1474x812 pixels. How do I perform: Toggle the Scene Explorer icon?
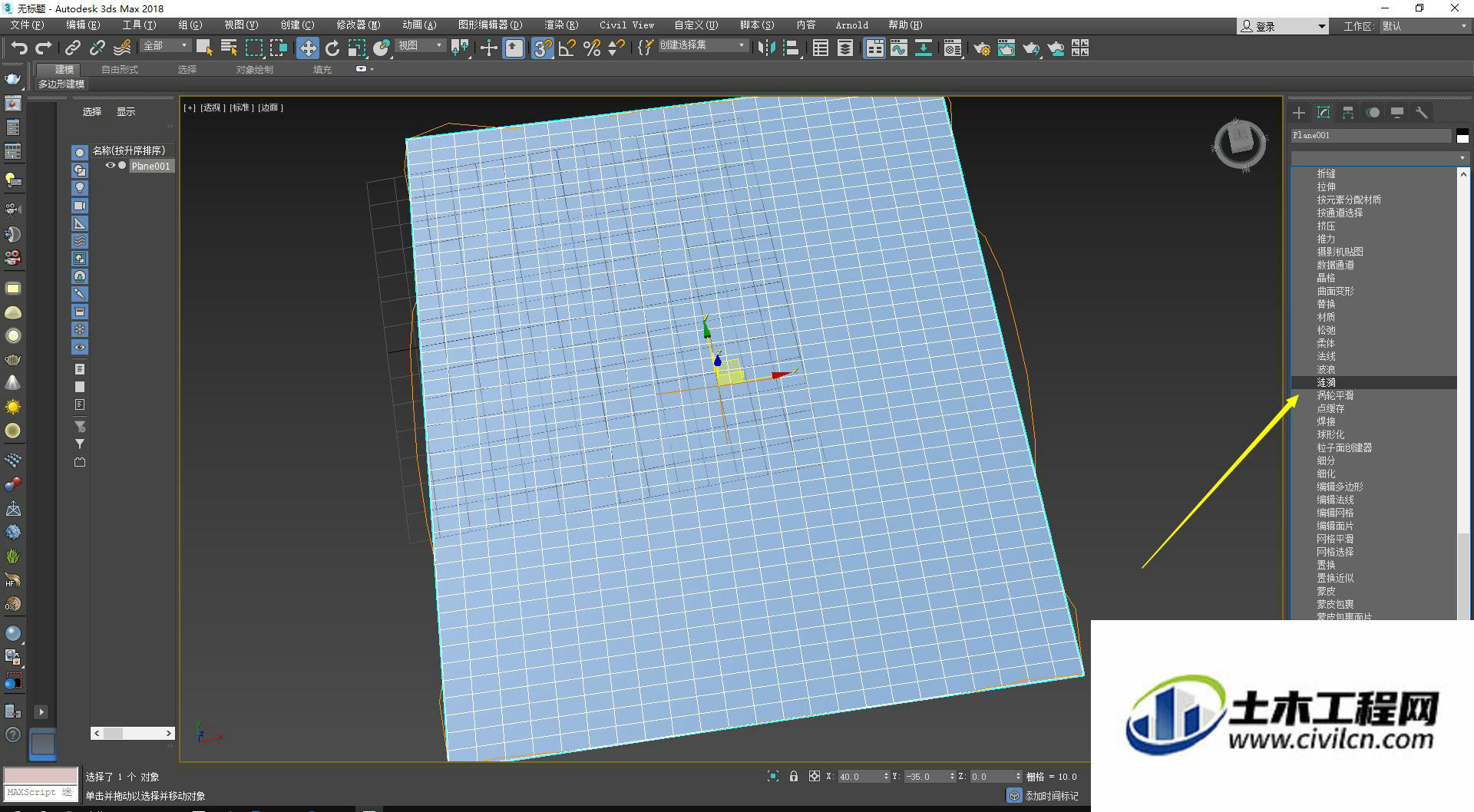coord(821,48)
